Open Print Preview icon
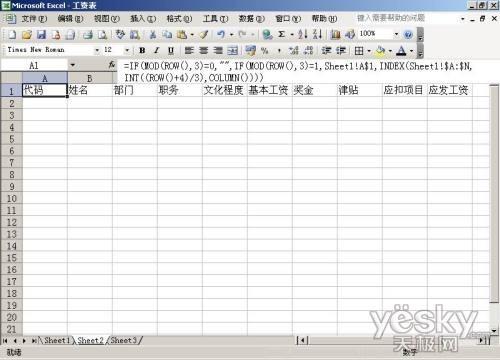 pos(102,34)
